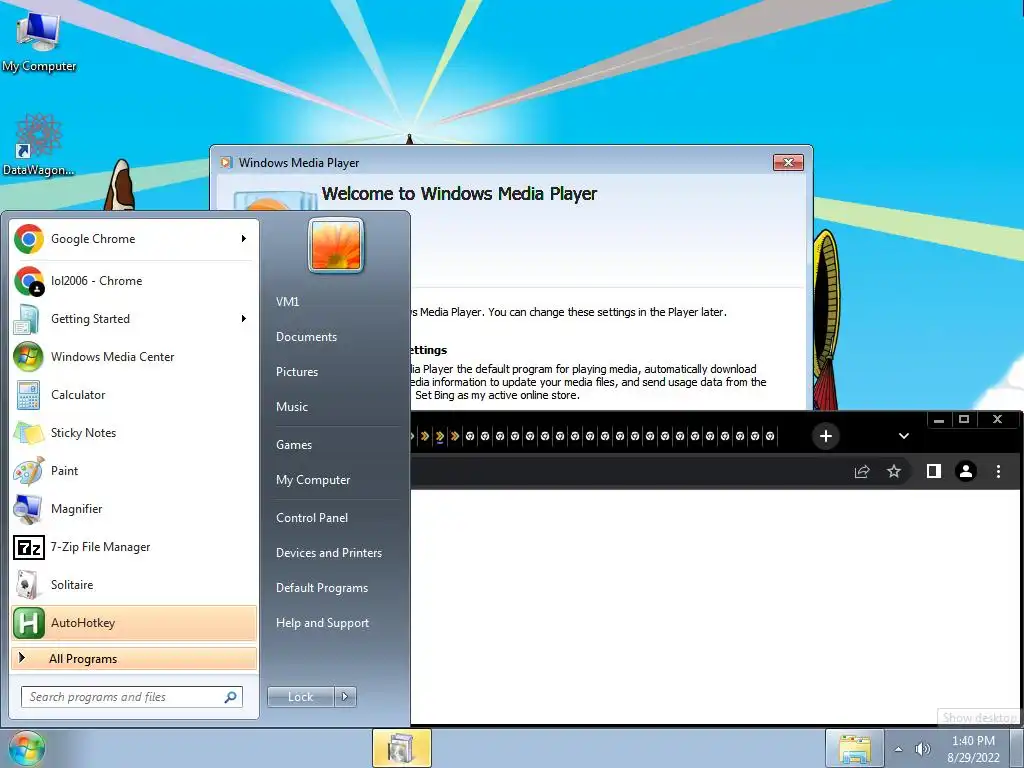Open the Calculator app

[x=134, y=394]
